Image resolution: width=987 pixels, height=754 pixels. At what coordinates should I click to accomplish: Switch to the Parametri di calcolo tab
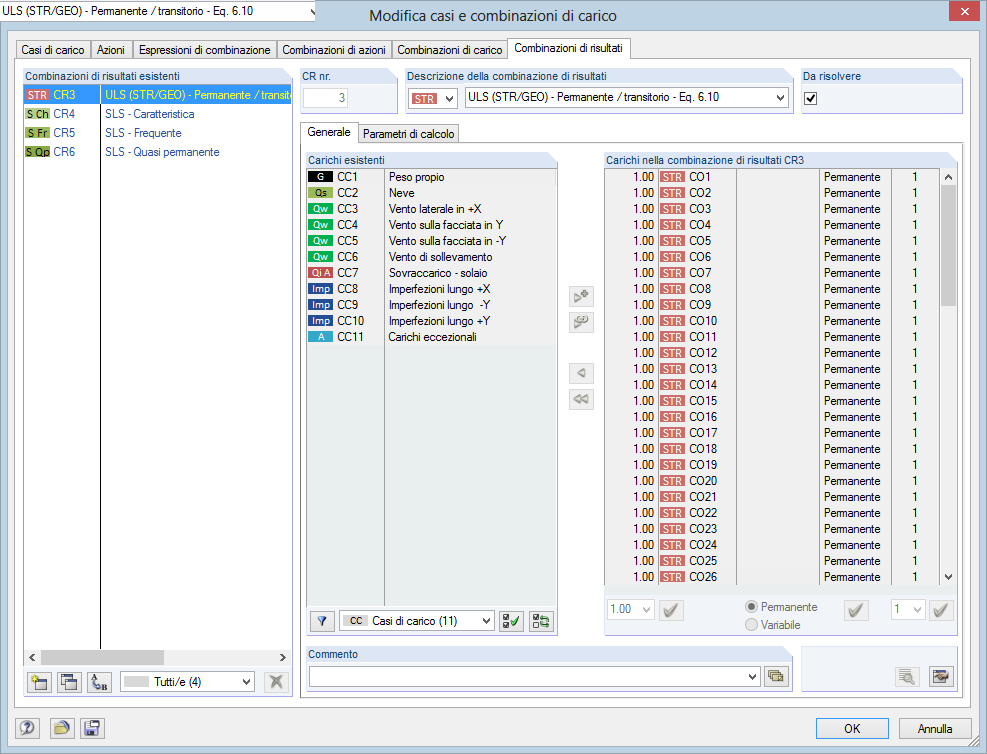409,133
